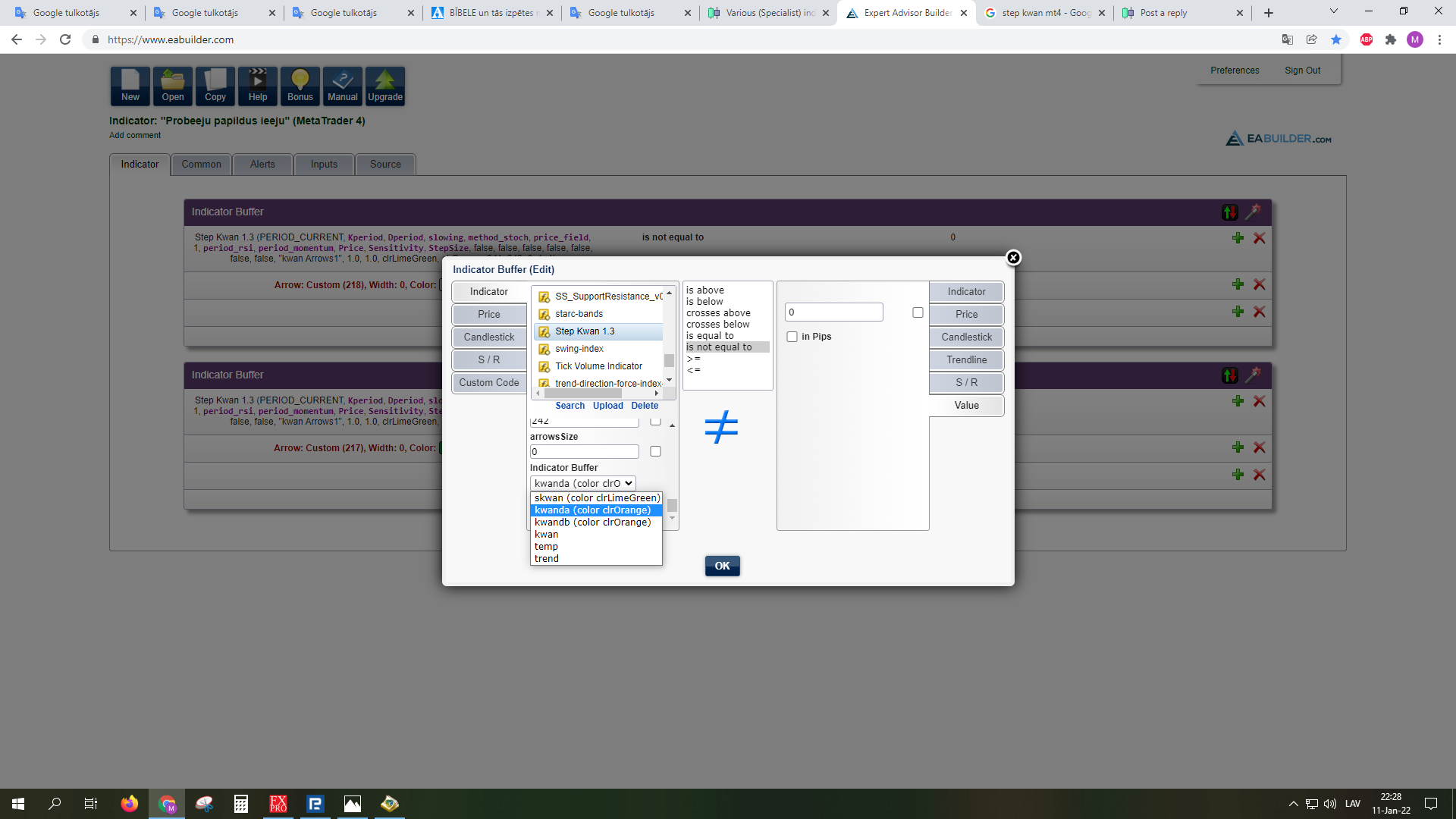This screenshot has width=1456, height=819.
Task: Select swing-index in indicator list
Action: [x=579, y=349]
